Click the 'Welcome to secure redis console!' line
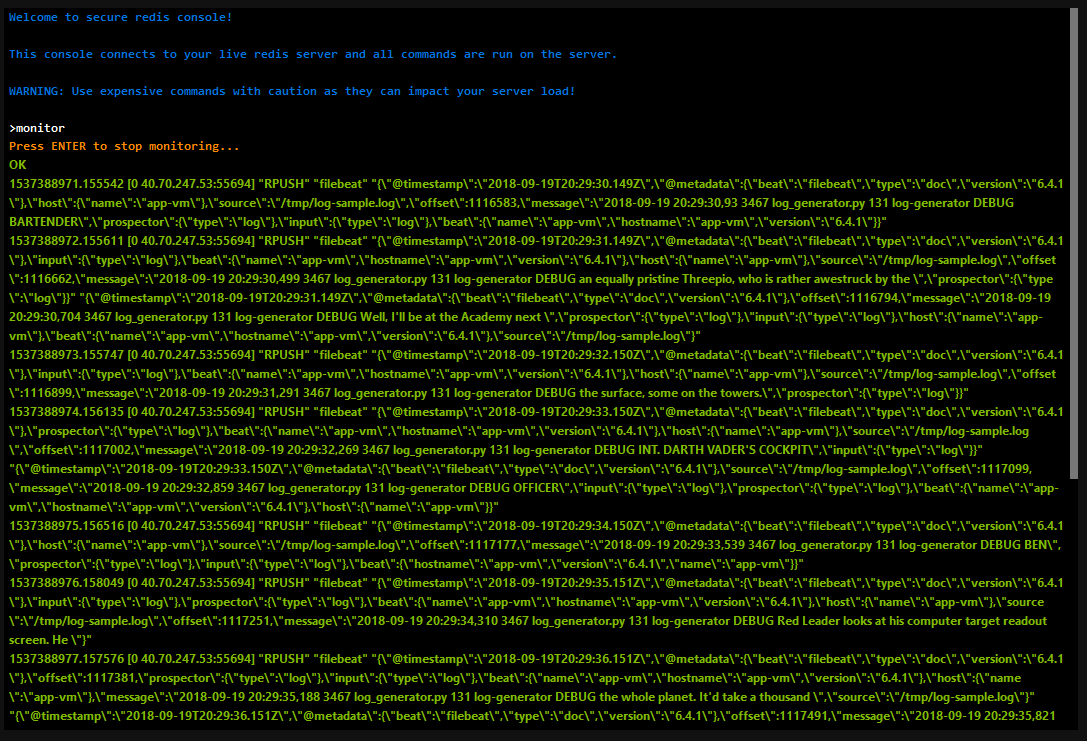Image resolution: width=1087 pixels, height=741 pixels. [x=121, y=17]
